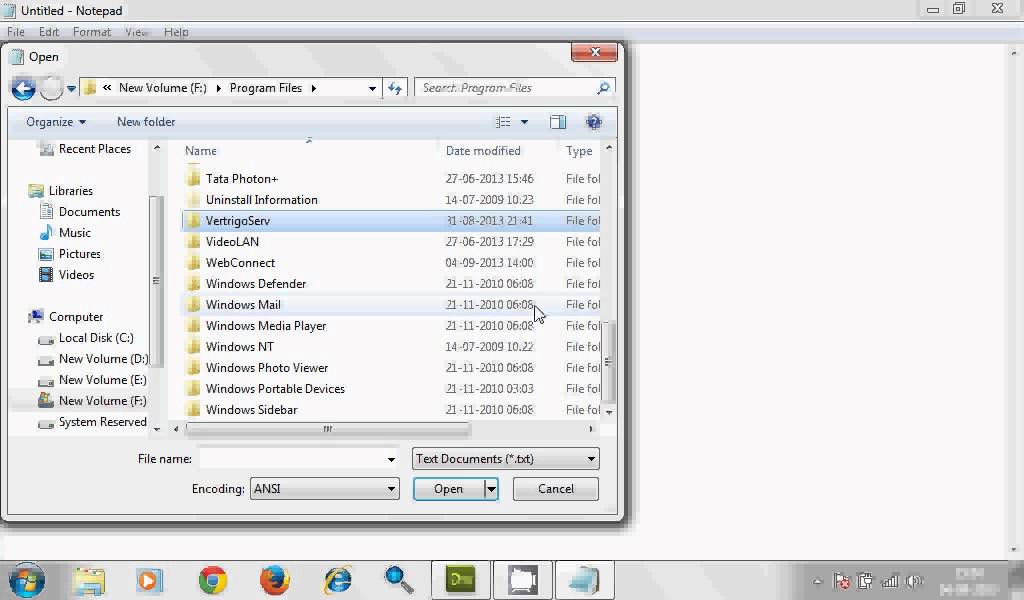The image size is (1024, 600).
Task: Expand the view options dropdown arrow
Action: [x=524, y=122]
